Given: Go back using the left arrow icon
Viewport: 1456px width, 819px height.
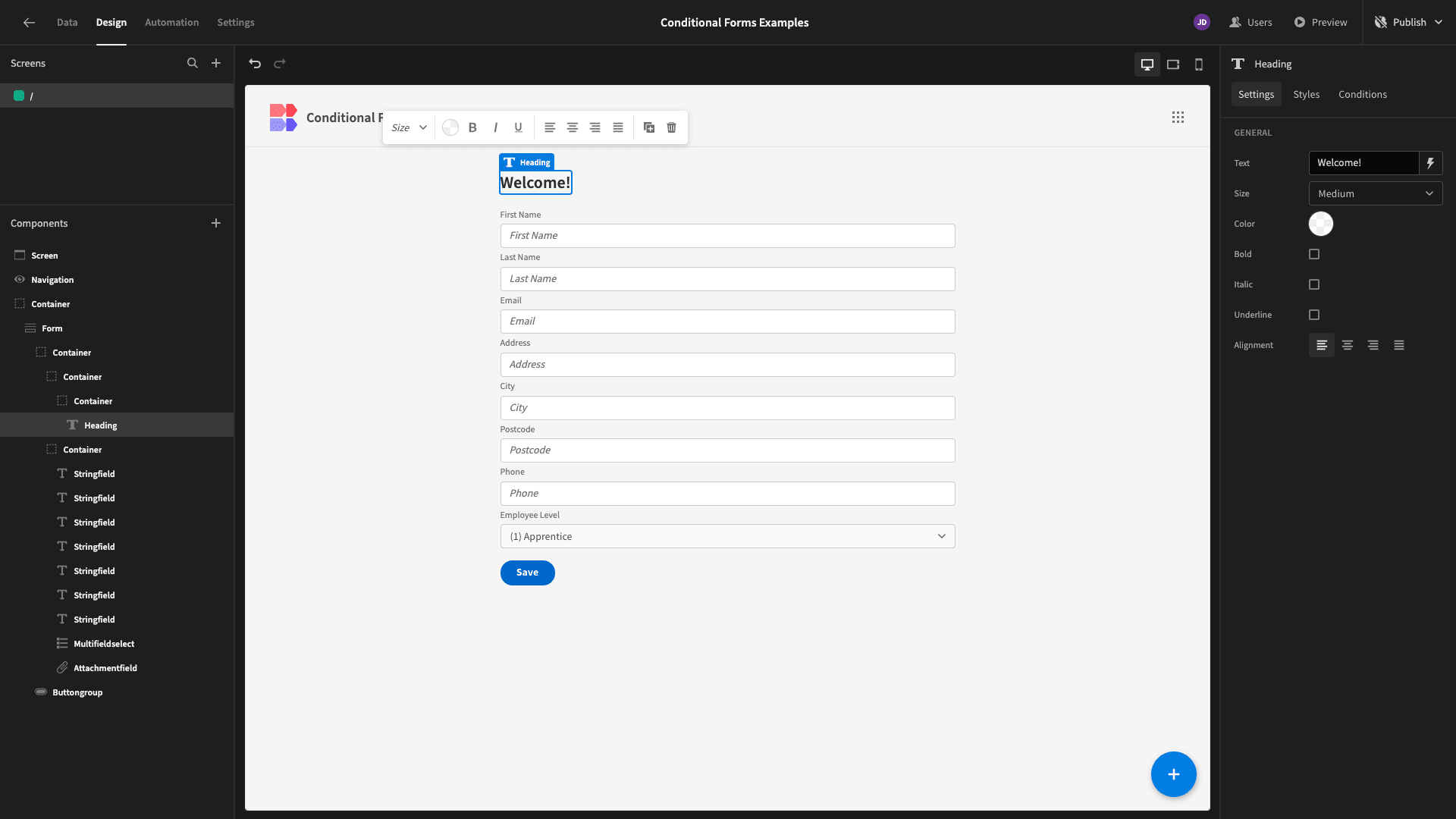Looking at the screenshot, I should [x=29, y=23].
